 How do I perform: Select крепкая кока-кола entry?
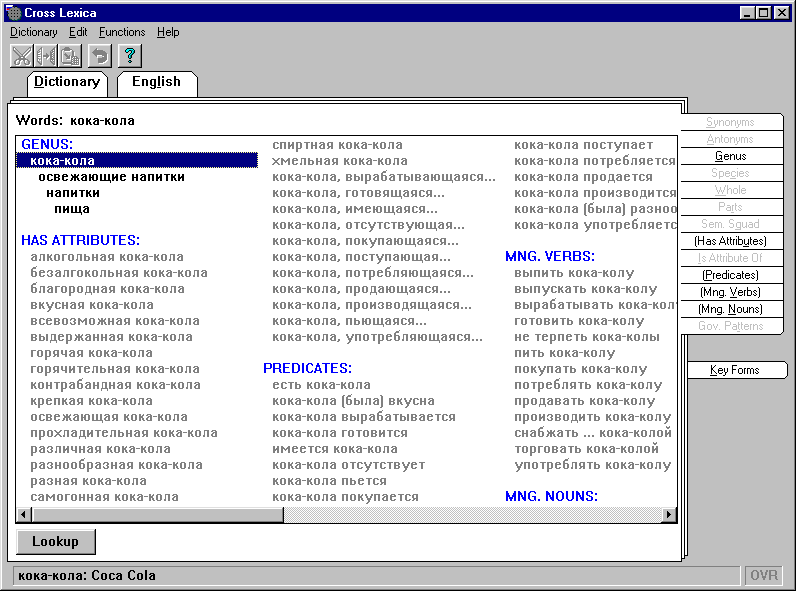point(91,401)
